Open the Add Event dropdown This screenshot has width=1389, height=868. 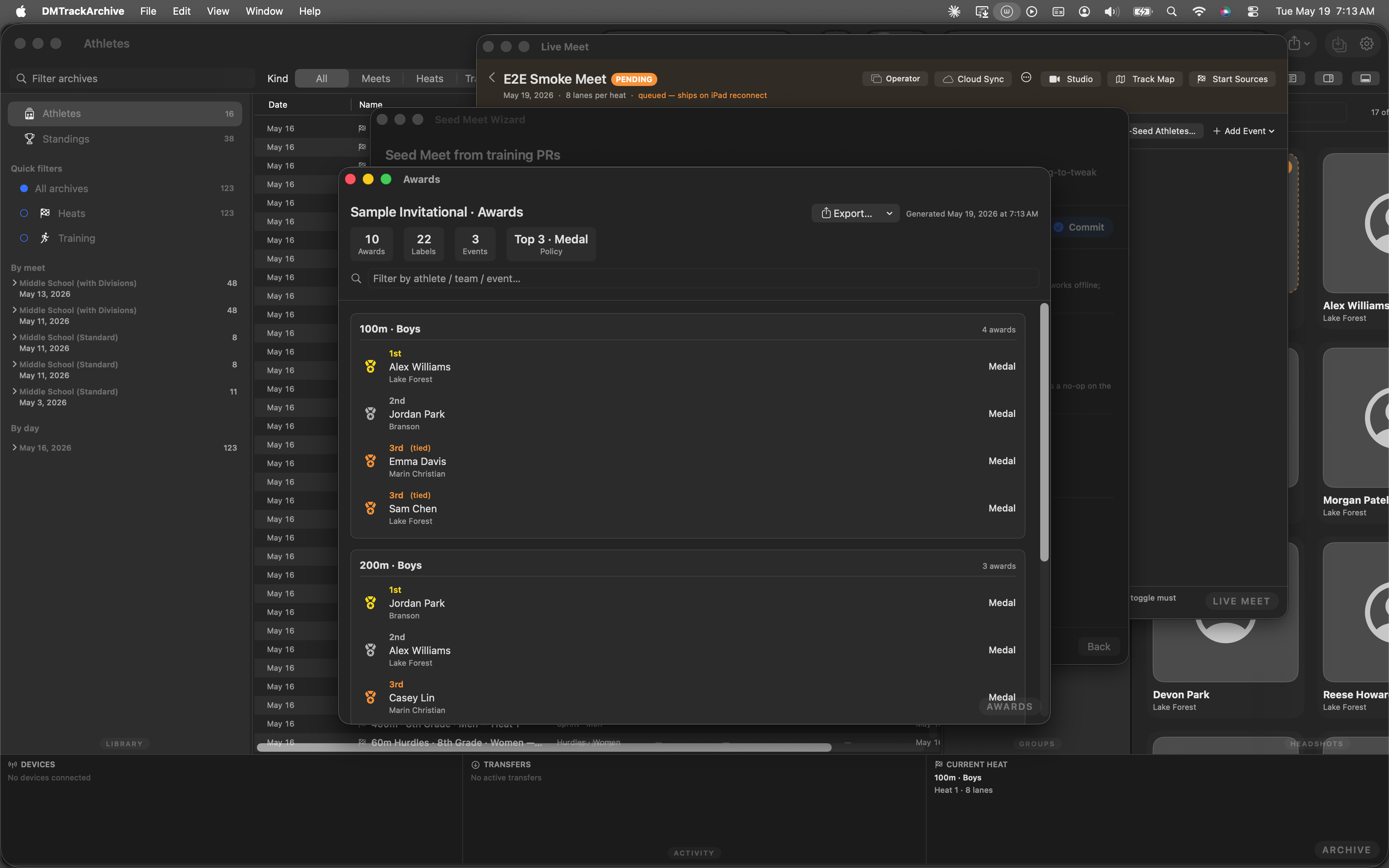(x=1244, y=131)
